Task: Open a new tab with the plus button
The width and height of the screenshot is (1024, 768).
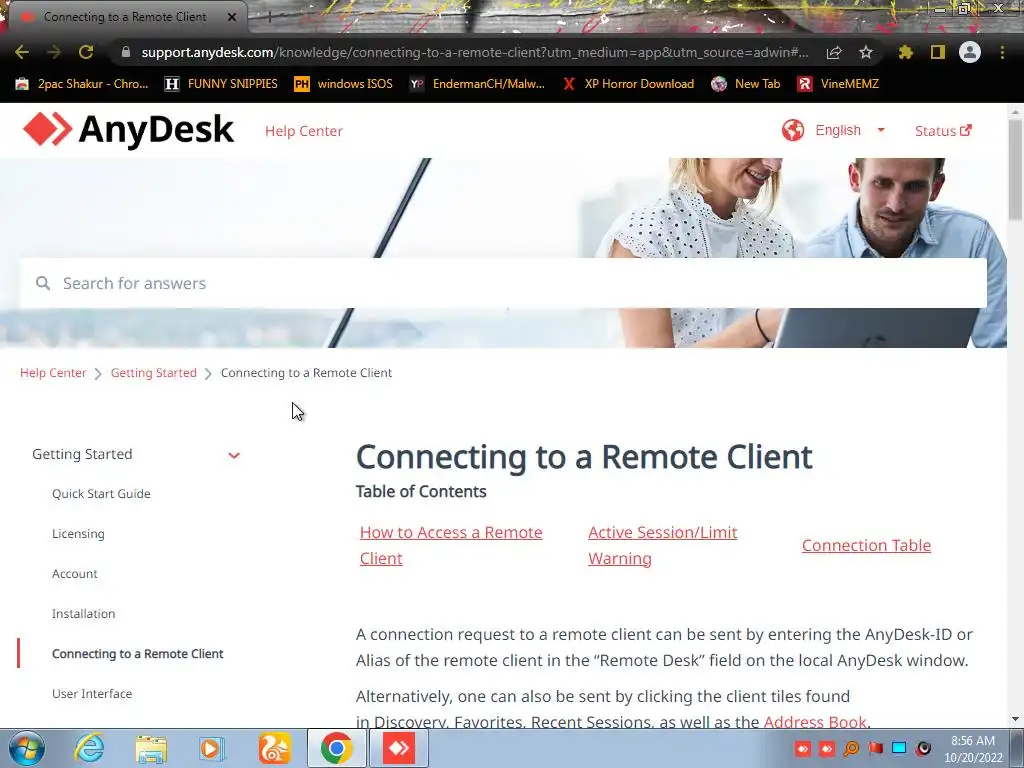Action: click(x=269, y=17)
